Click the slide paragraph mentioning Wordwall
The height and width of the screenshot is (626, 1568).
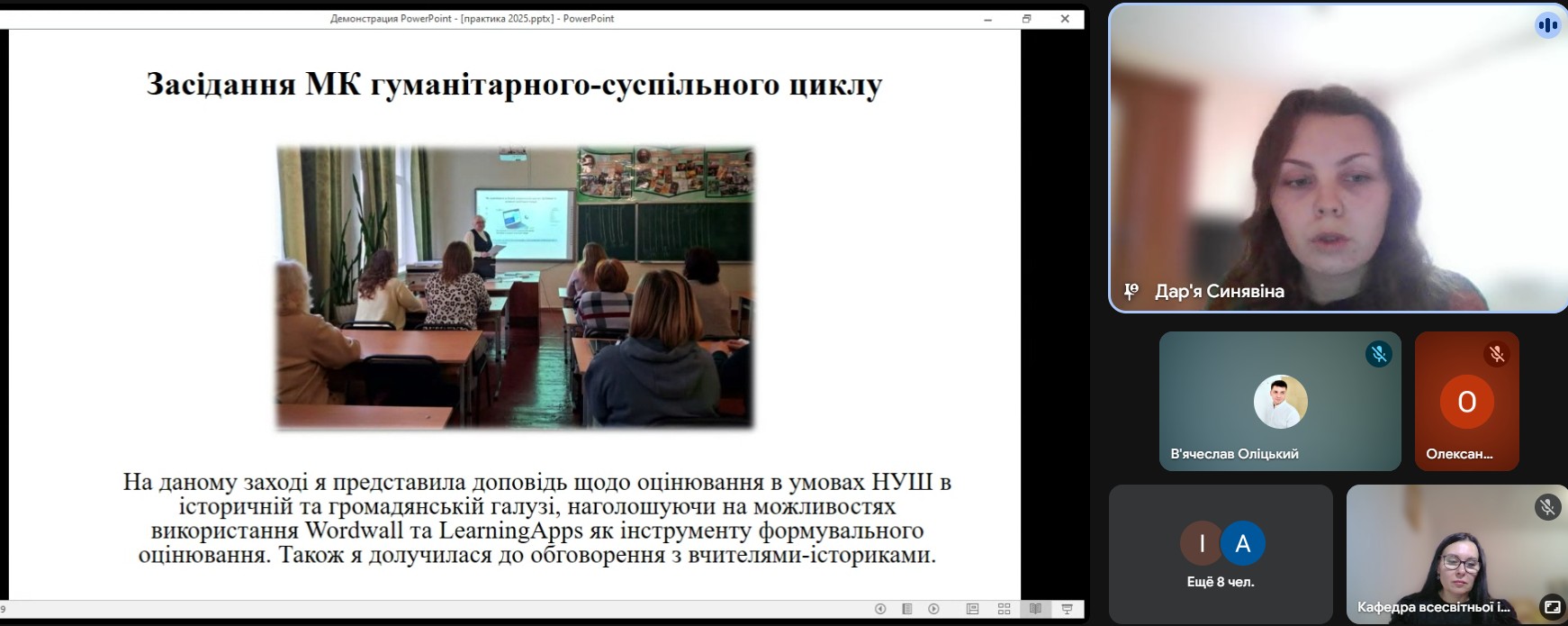(x=537, y=518)
